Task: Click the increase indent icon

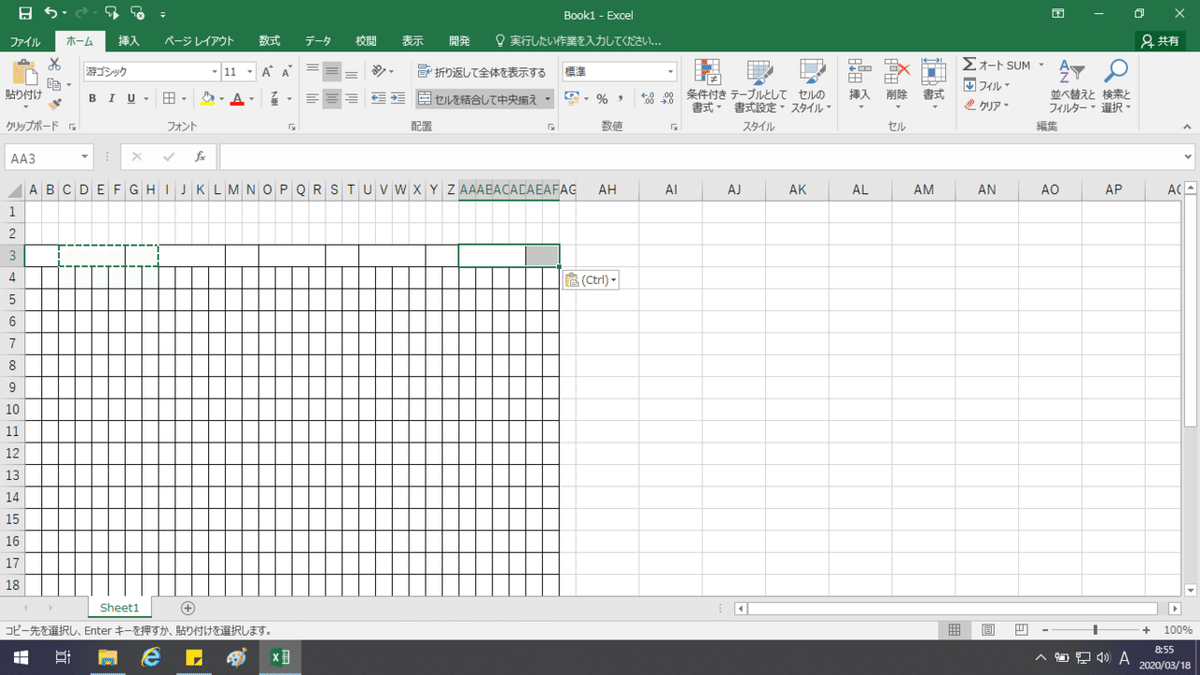Action: pyautogui.click(x=399, y=98)
